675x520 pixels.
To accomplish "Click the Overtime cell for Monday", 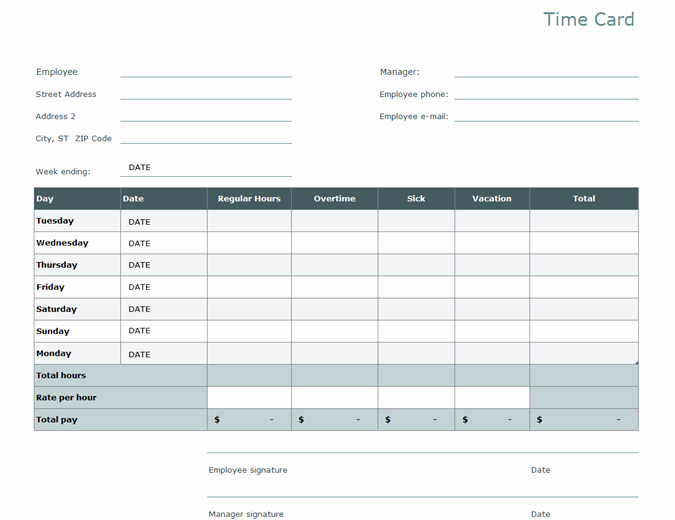I will point(334,353).
